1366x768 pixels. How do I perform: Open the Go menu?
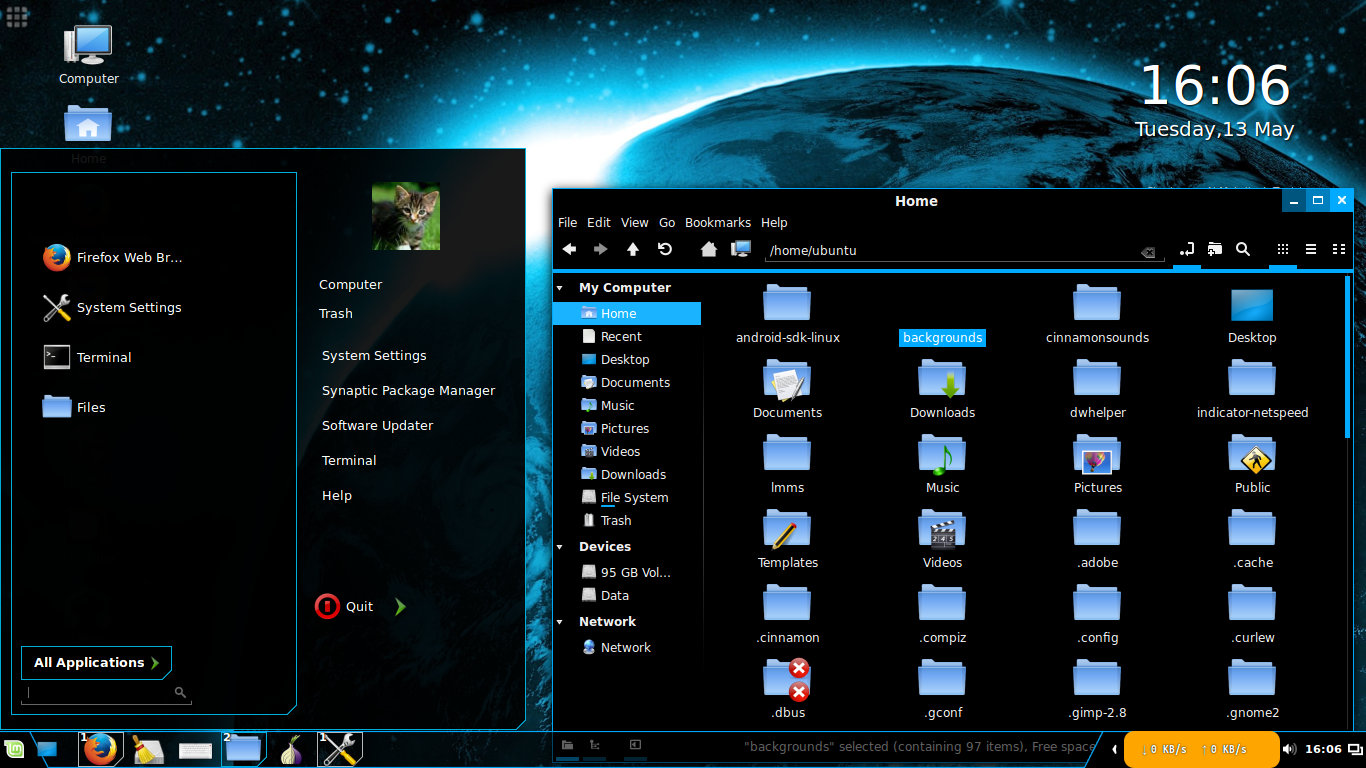pos(667,223)
